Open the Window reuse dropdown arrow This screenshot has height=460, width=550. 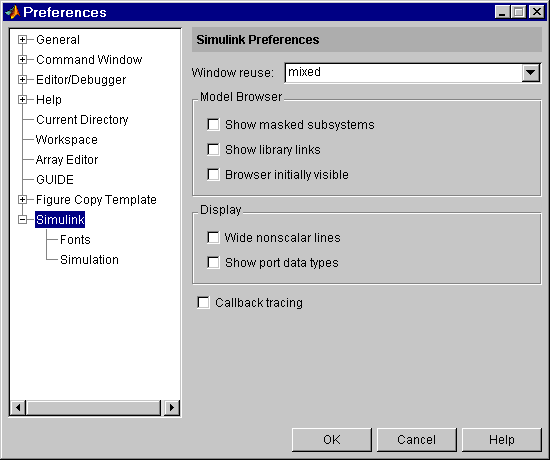[530, 73]
